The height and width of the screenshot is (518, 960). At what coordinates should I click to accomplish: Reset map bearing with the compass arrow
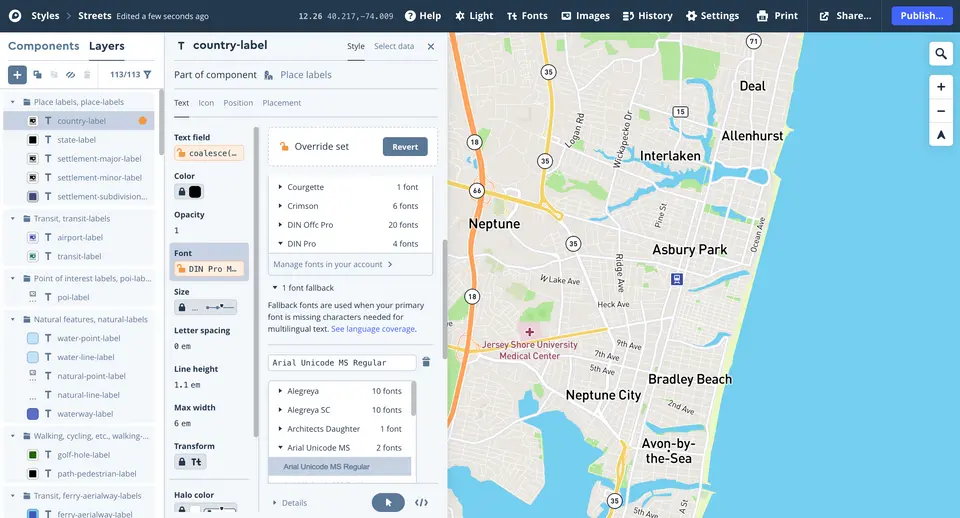(941, 135)
